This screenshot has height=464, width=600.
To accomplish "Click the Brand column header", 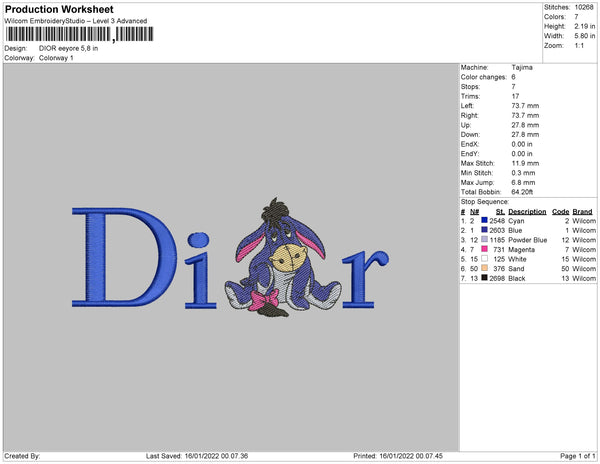I will [x=582, y=212].
